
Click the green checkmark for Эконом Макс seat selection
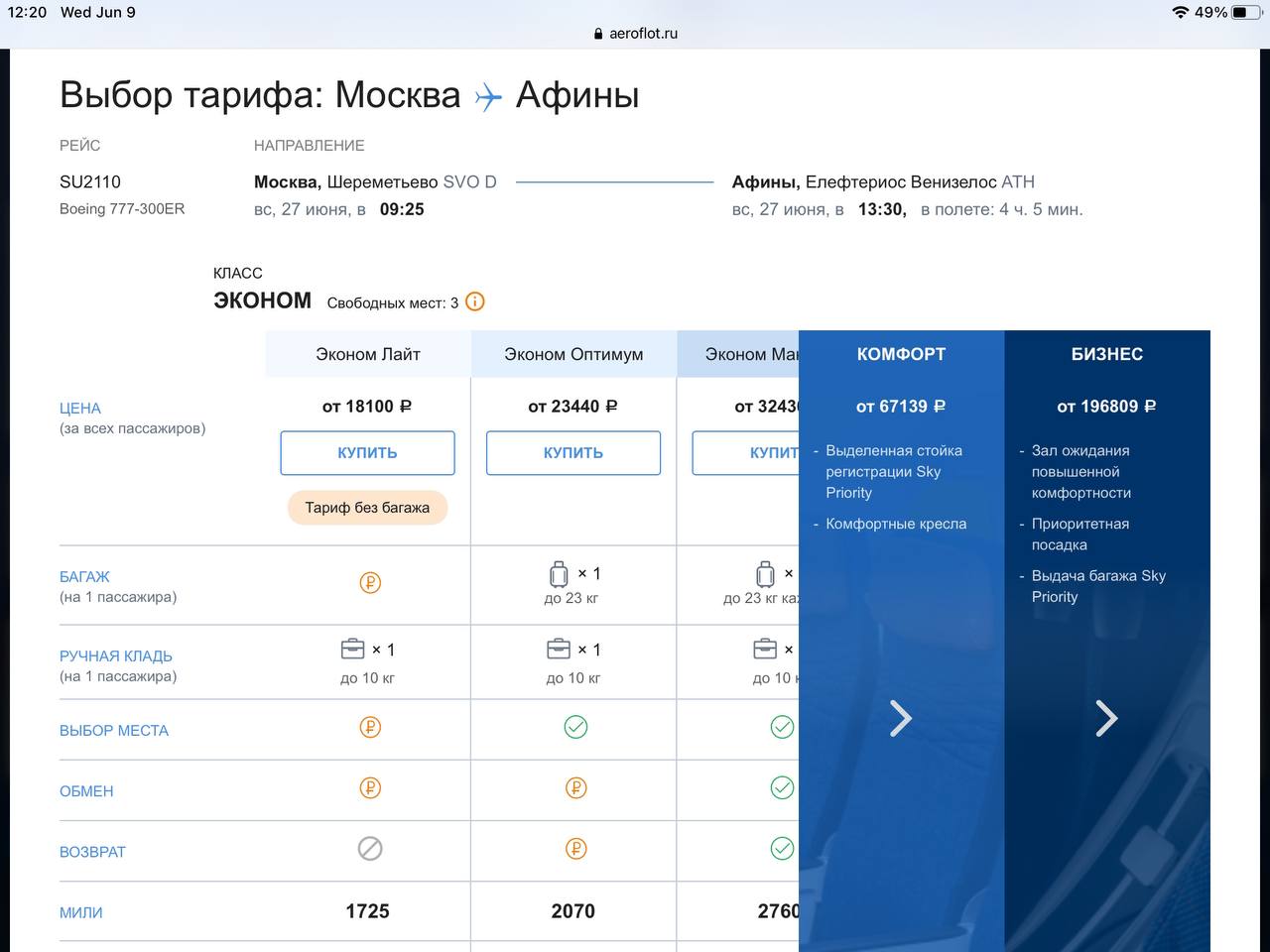(782, 727)
